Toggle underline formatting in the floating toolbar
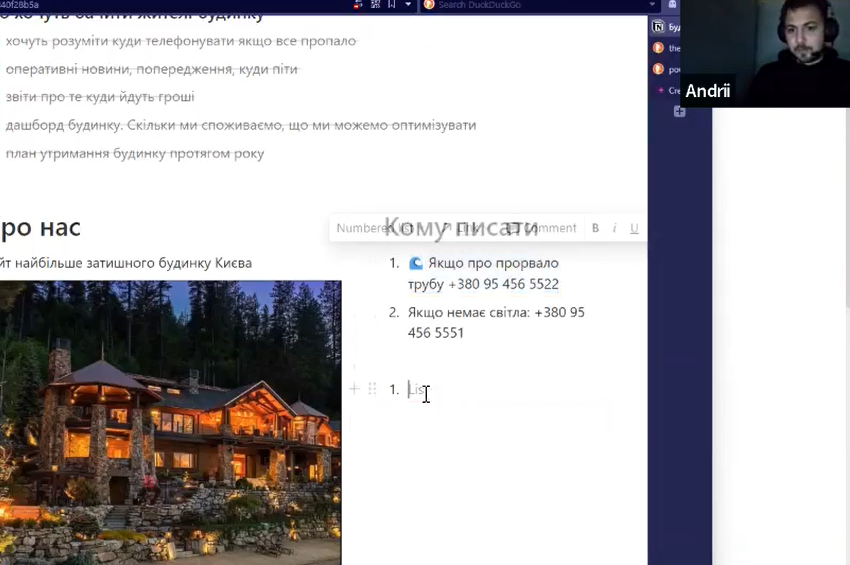The width and height of the screenshot is (850, 565). [x=634, y=228]
